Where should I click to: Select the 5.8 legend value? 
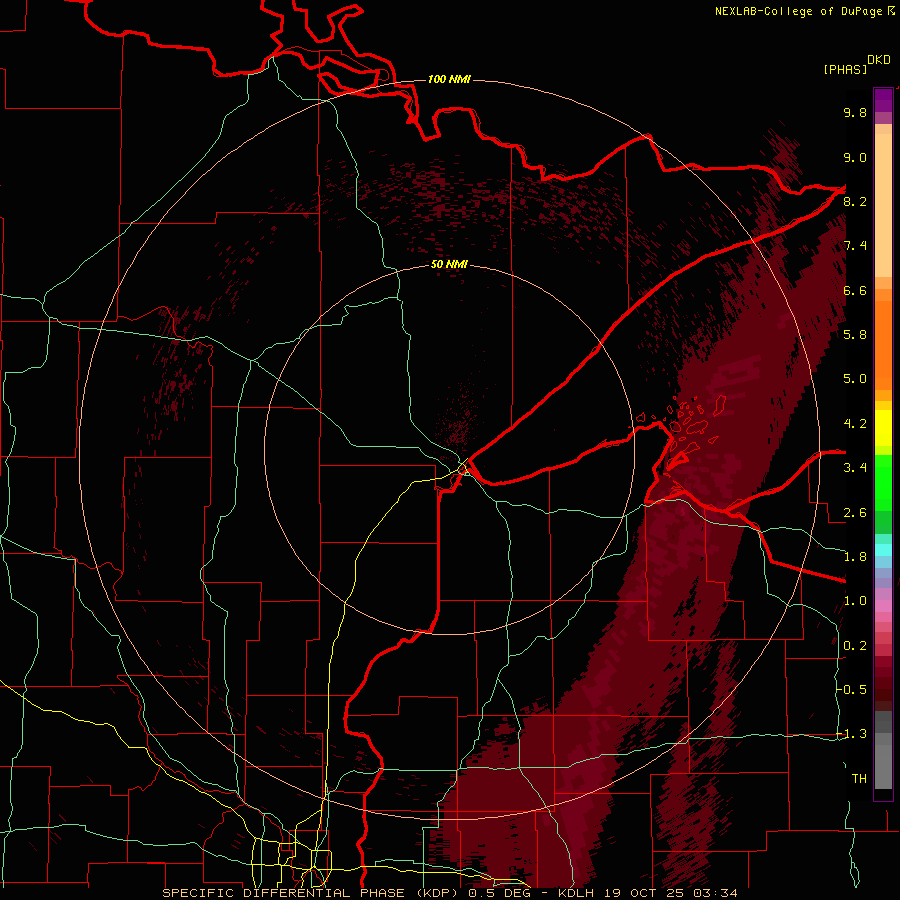(x=855, y=335)
